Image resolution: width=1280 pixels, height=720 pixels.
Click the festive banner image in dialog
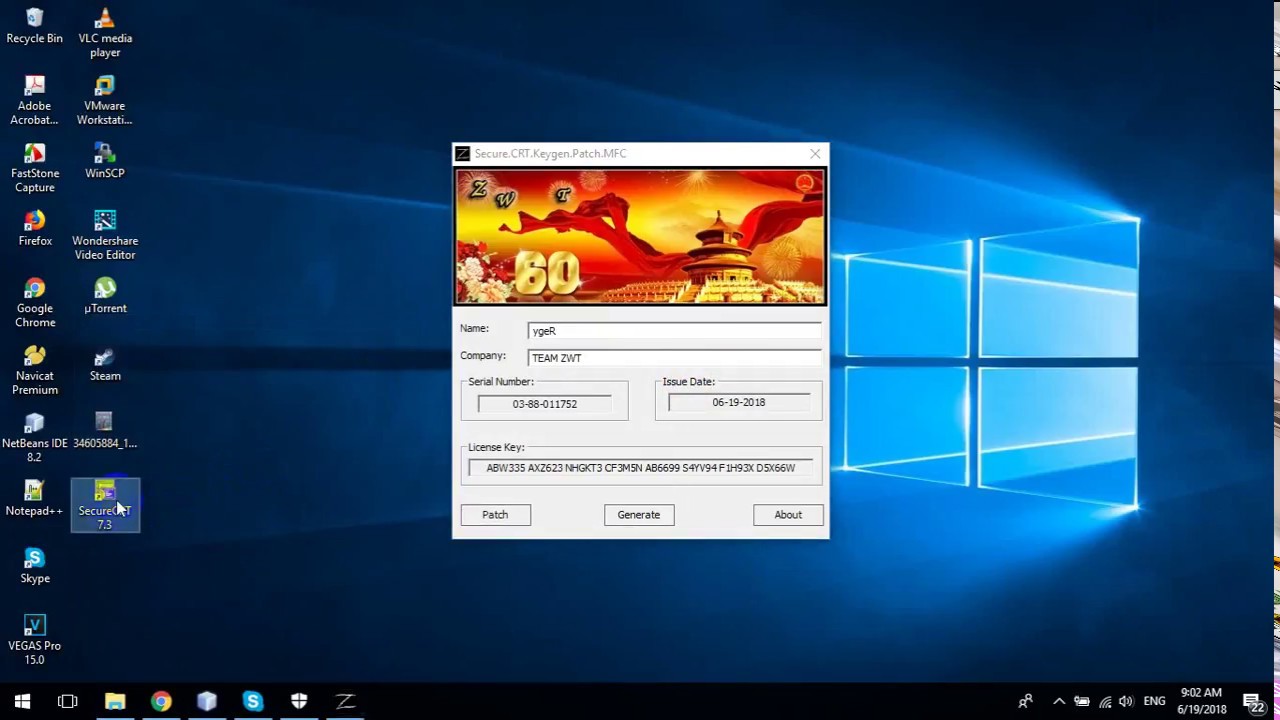640,237
